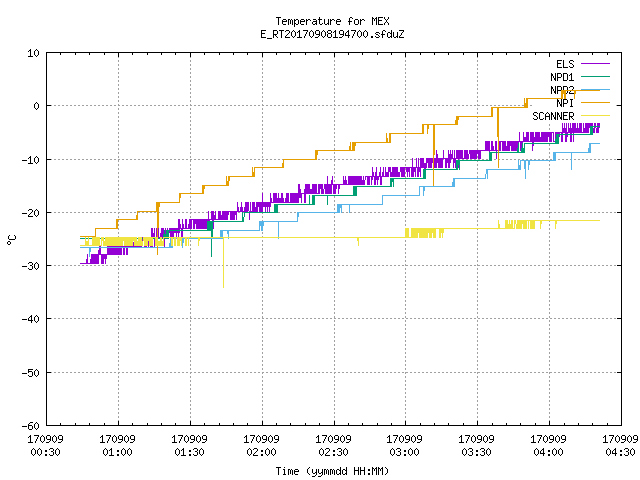This screenshot has width=640, height=480.
Task: Click the x-axis tick label 04:00
Action: tap(548, 452)
